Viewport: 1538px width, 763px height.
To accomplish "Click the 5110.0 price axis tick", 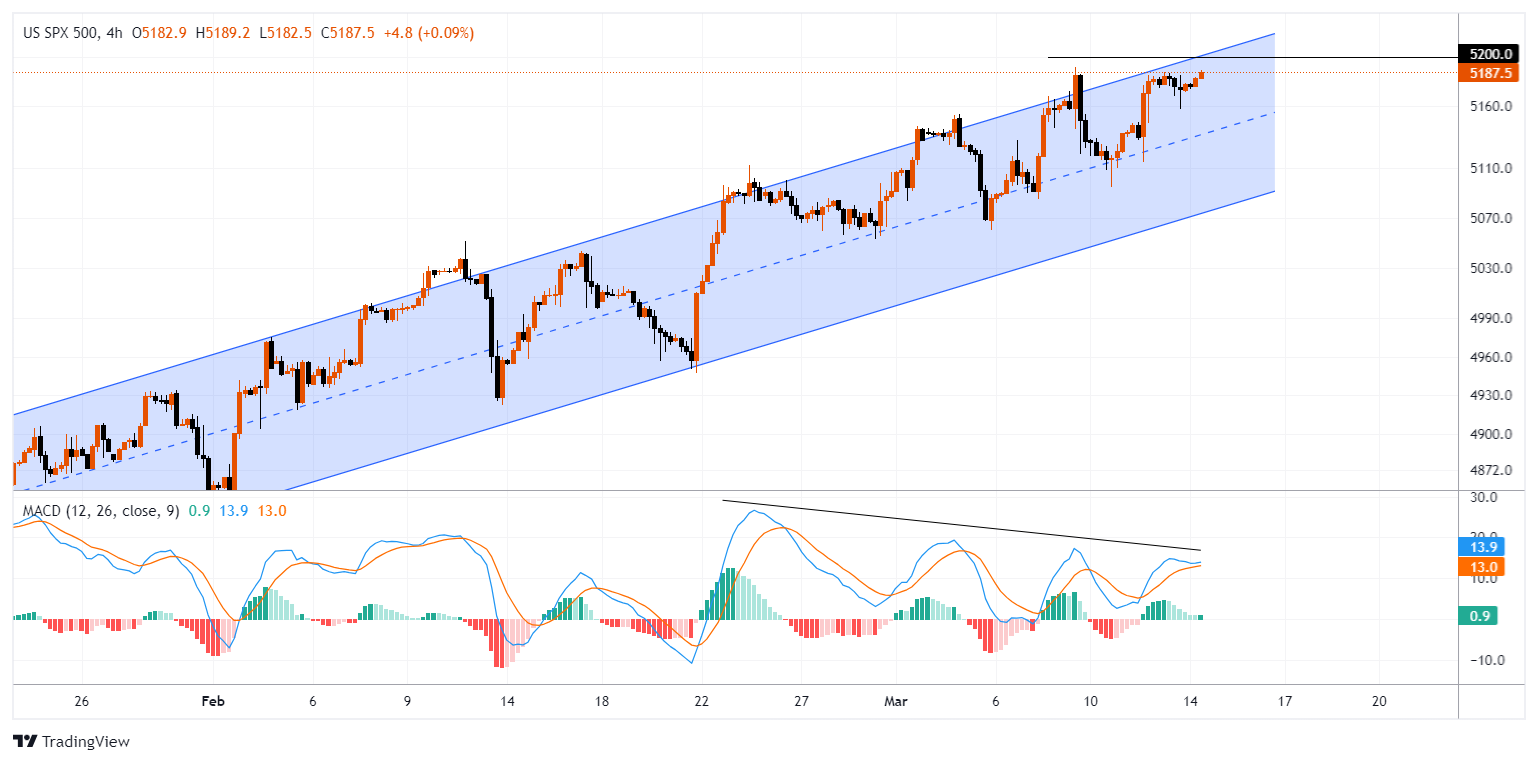I will pyautogui.click(x=1490, y=169).
